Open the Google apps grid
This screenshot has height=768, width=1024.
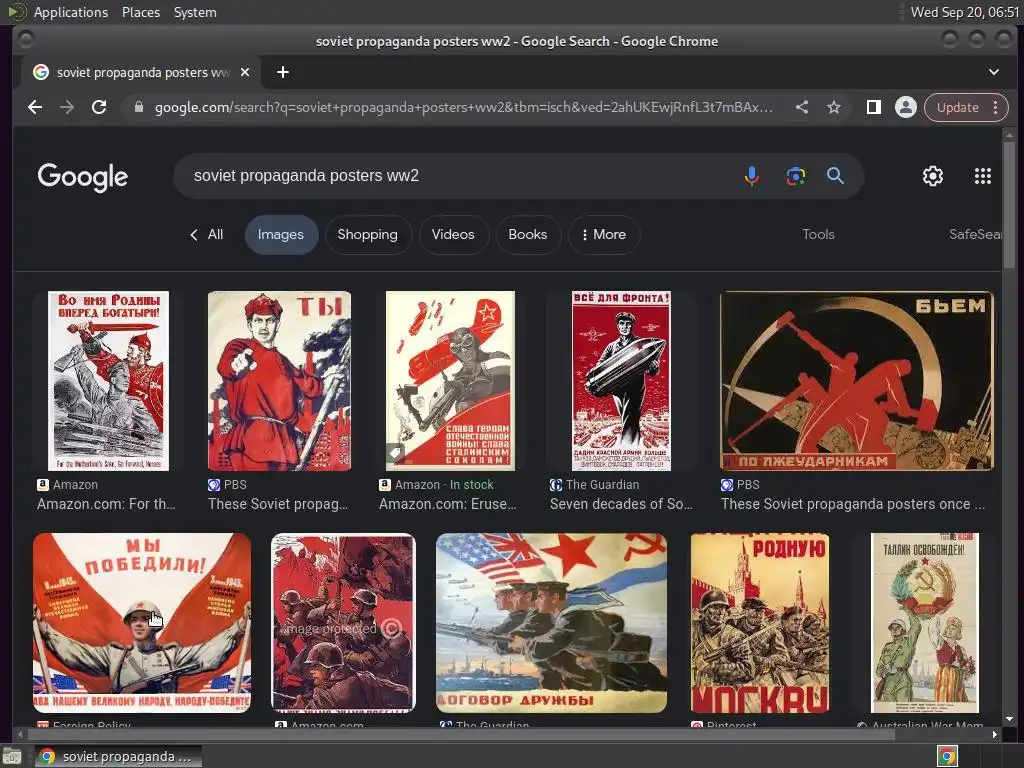click(x=983, y=176)
